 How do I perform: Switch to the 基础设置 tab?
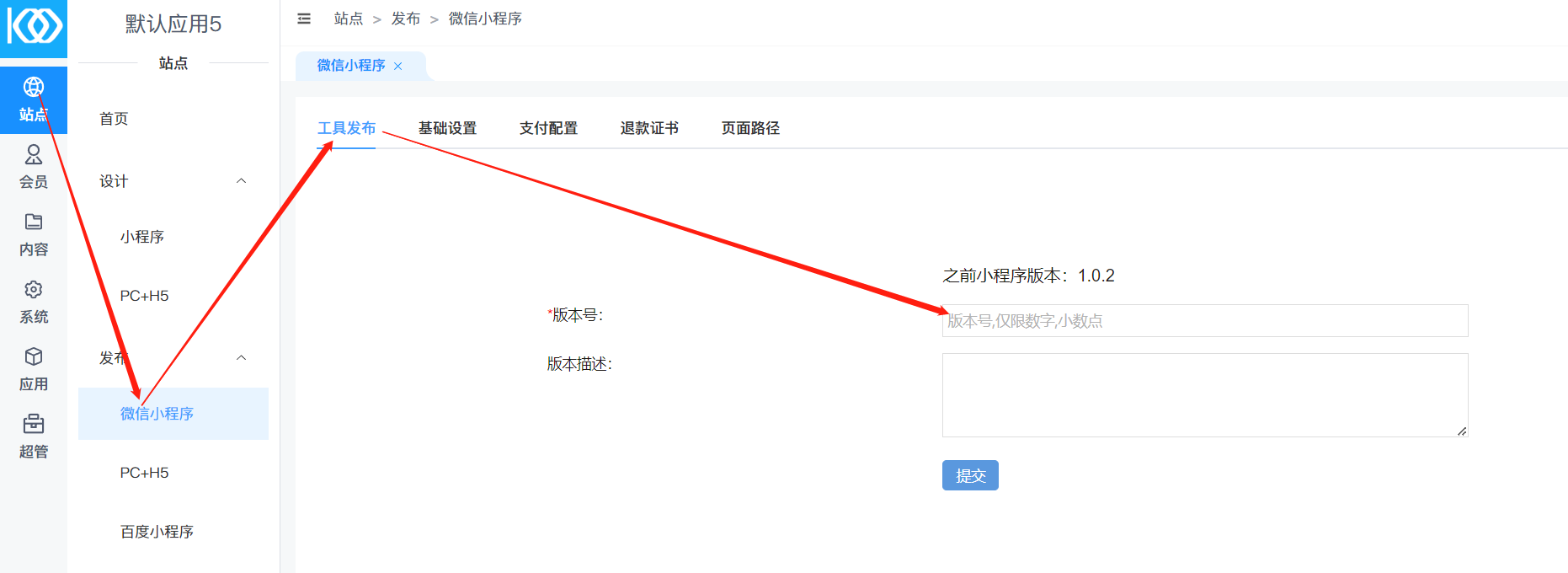point(447,128)
